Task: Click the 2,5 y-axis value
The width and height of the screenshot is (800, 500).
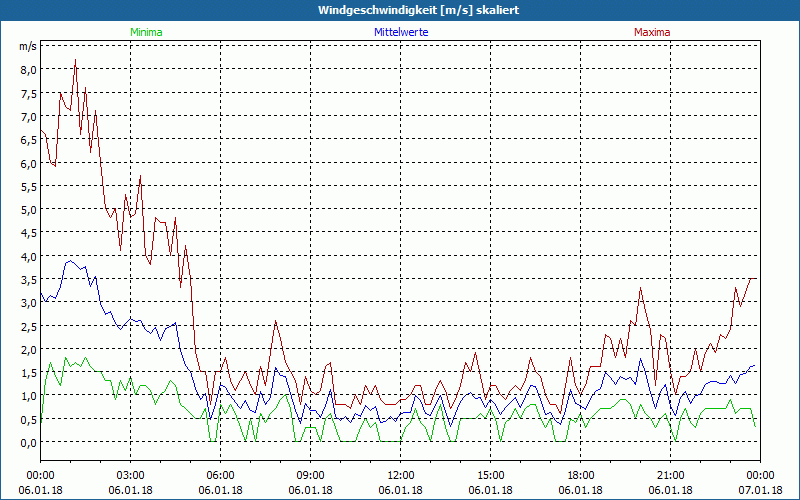Action: click(28, 327)
